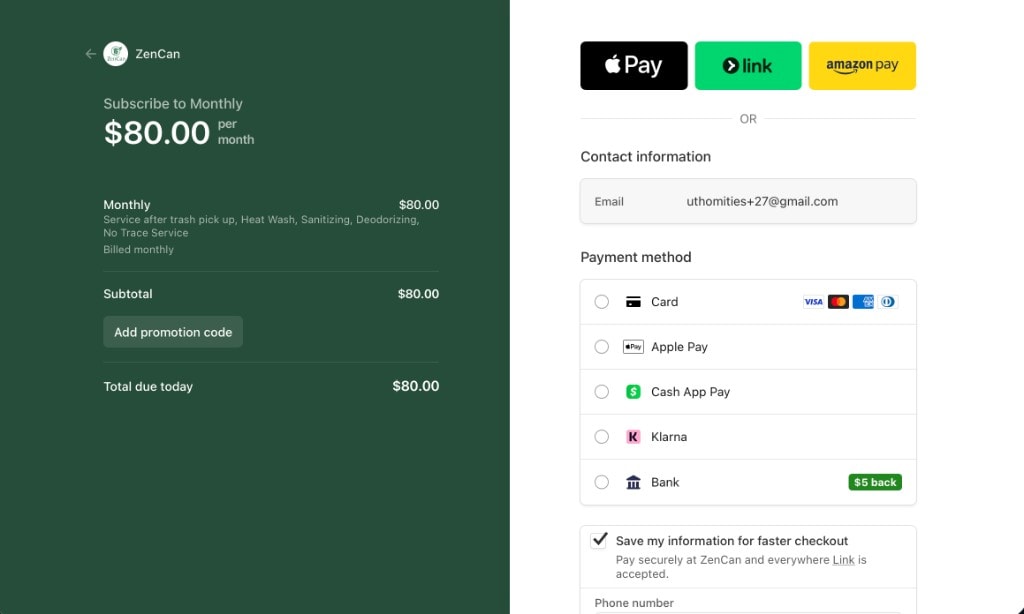1024x614 pixels.
Task: Click the pink Klarna icon
Action: pyautogui.click(x=633, y=437)
